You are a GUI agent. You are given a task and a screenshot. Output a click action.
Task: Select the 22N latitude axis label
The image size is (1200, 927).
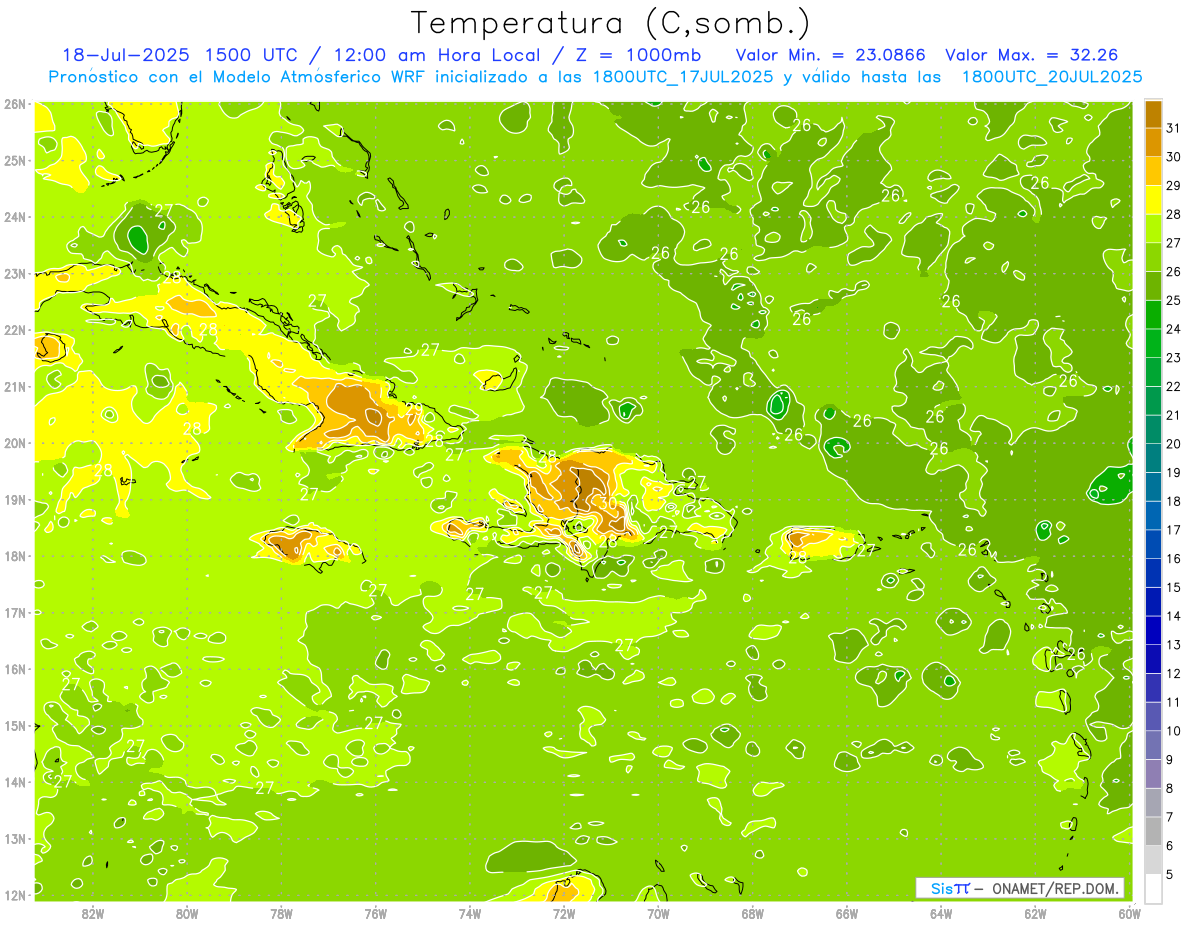coord(15,330)
